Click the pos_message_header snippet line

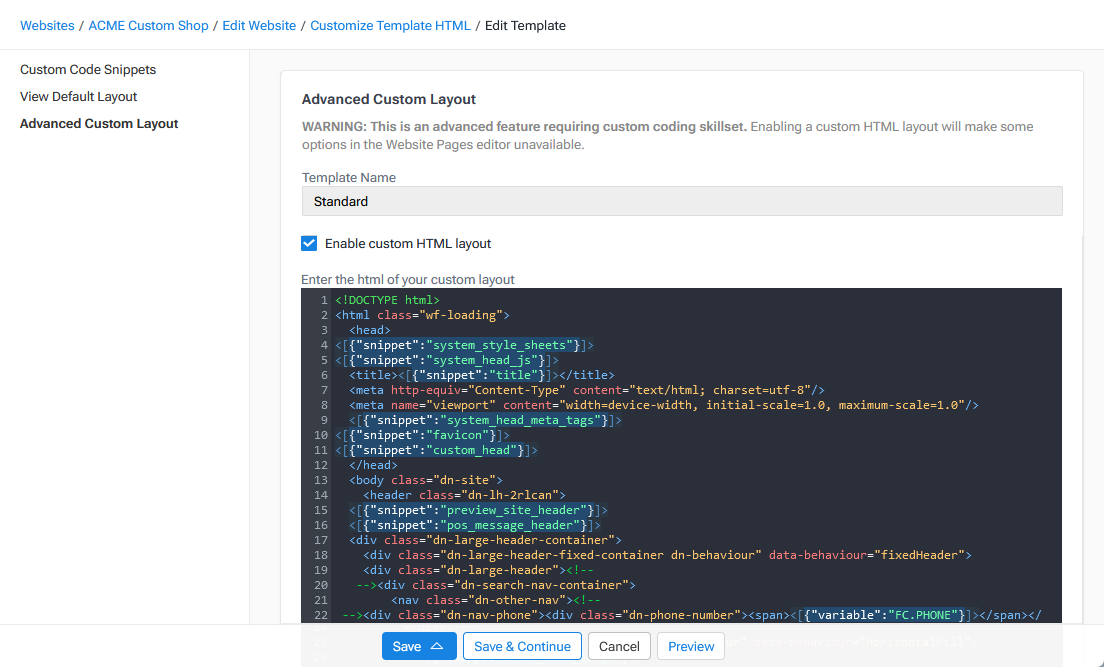tap(475, 525)
